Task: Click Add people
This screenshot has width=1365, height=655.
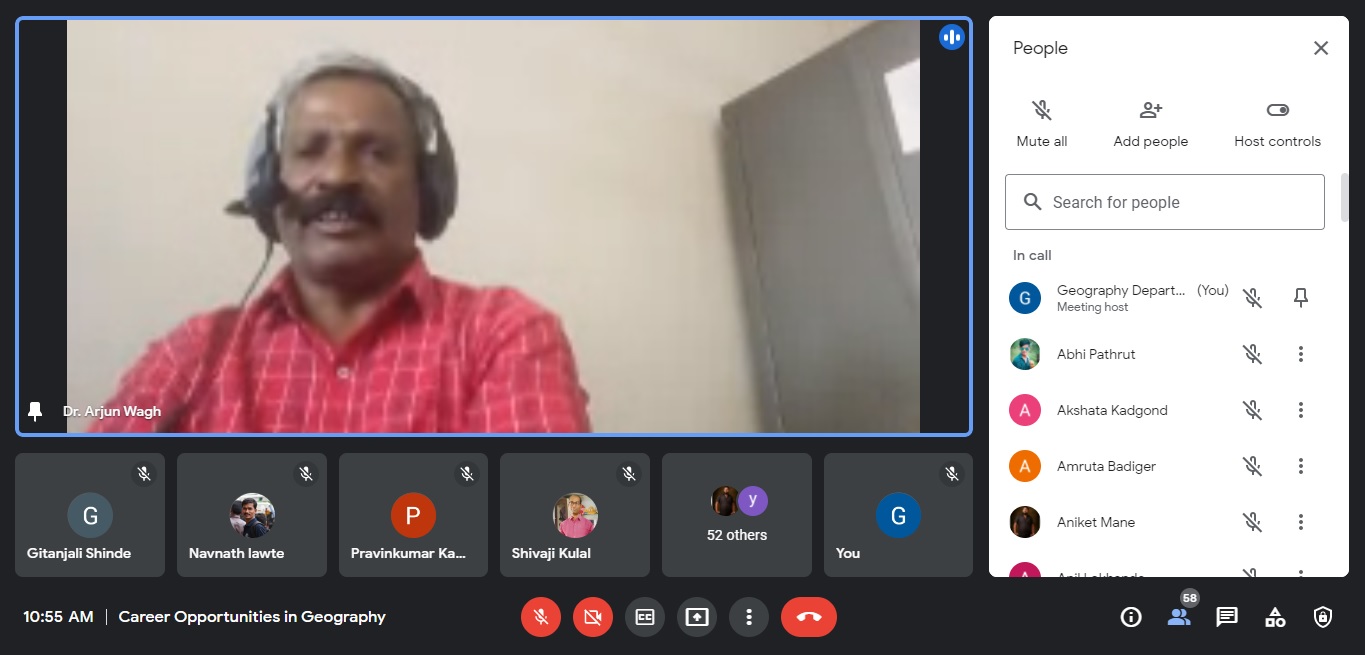Action: [1151, 124]
